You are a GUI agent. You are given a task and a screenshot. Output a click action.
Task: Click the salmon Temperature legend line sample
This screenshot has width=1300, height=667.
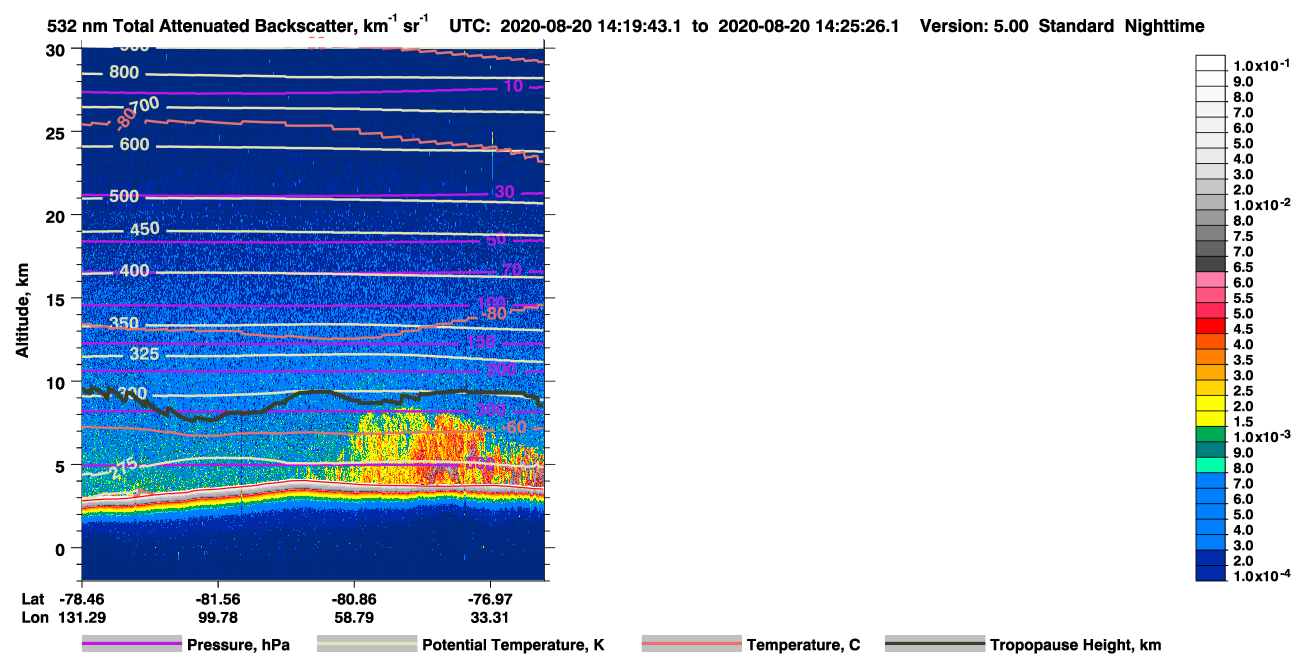pyautogui.click(x=692, y=645)
